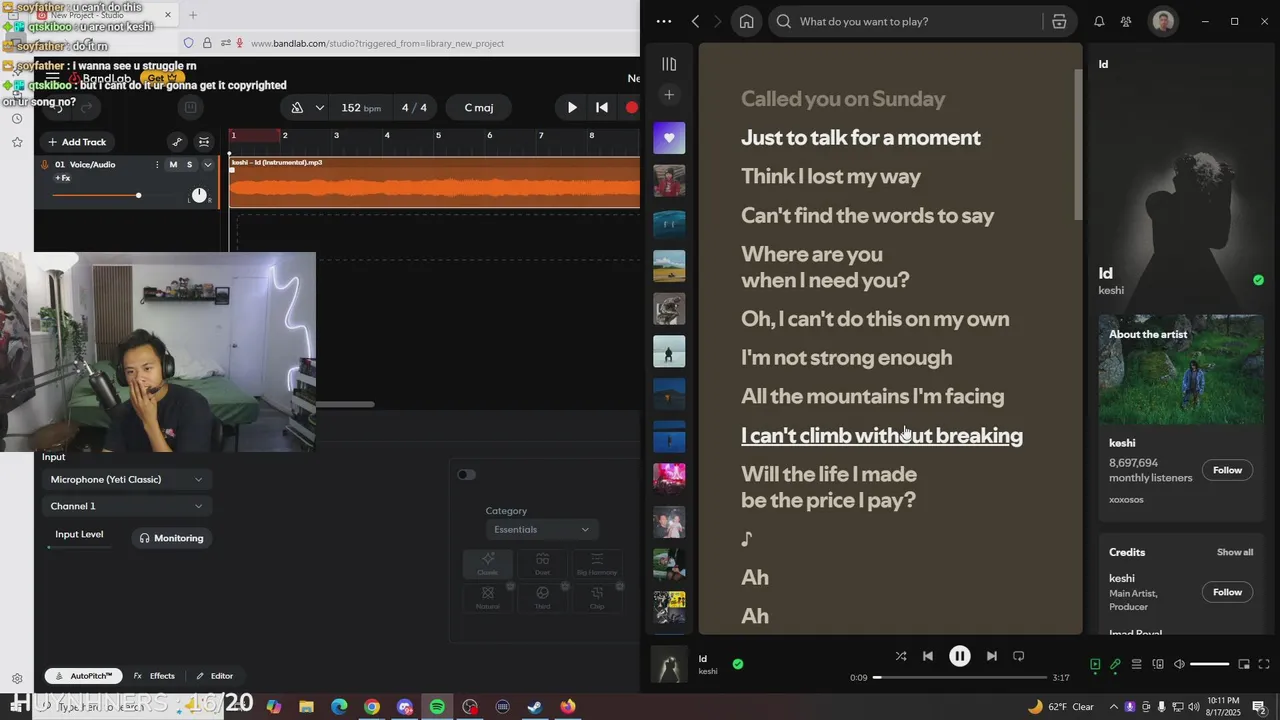Viewport: 1280px width, 720px height.
Task: Select the Natural AutoPitch preset
Action: tap(488, 598)
